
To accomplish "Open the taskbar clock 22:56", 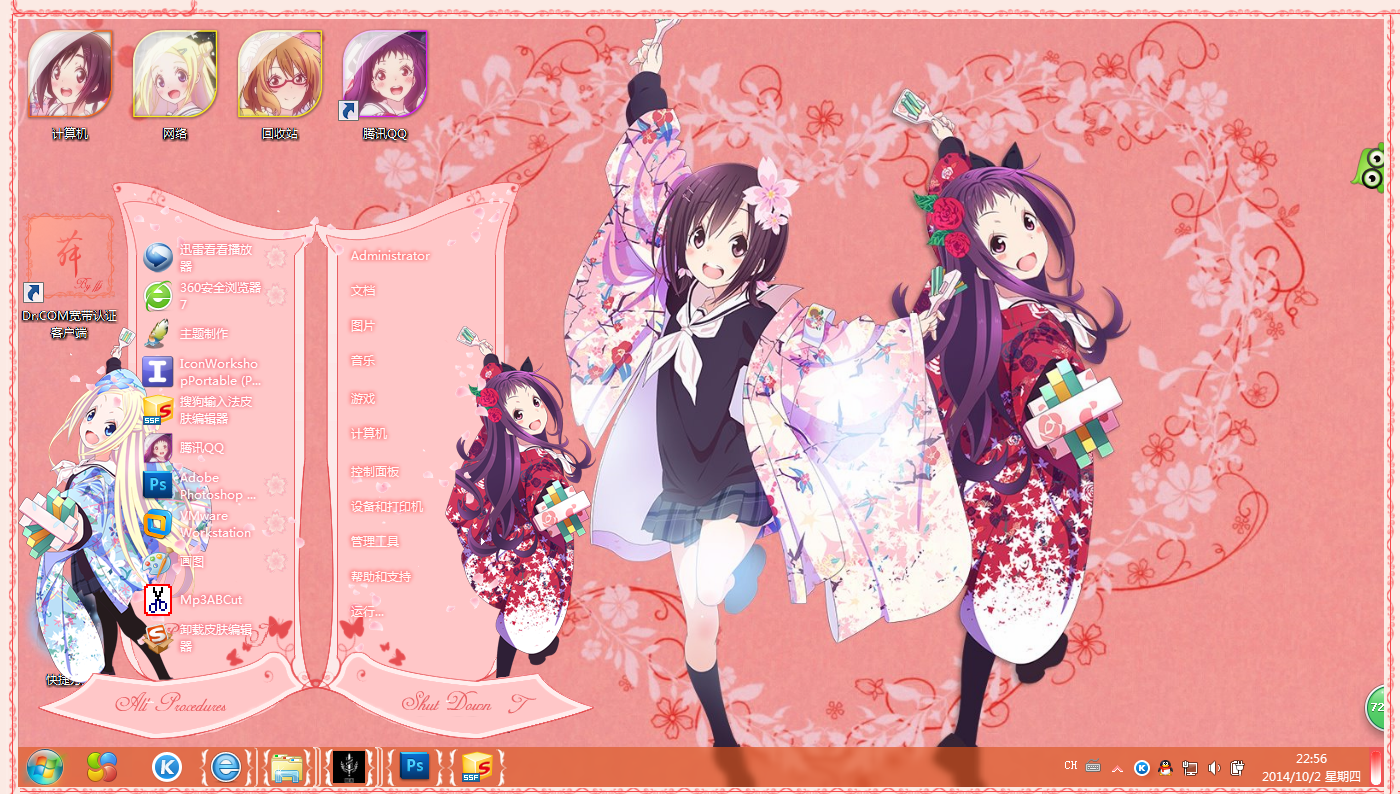I will [x=1311, y=767].
